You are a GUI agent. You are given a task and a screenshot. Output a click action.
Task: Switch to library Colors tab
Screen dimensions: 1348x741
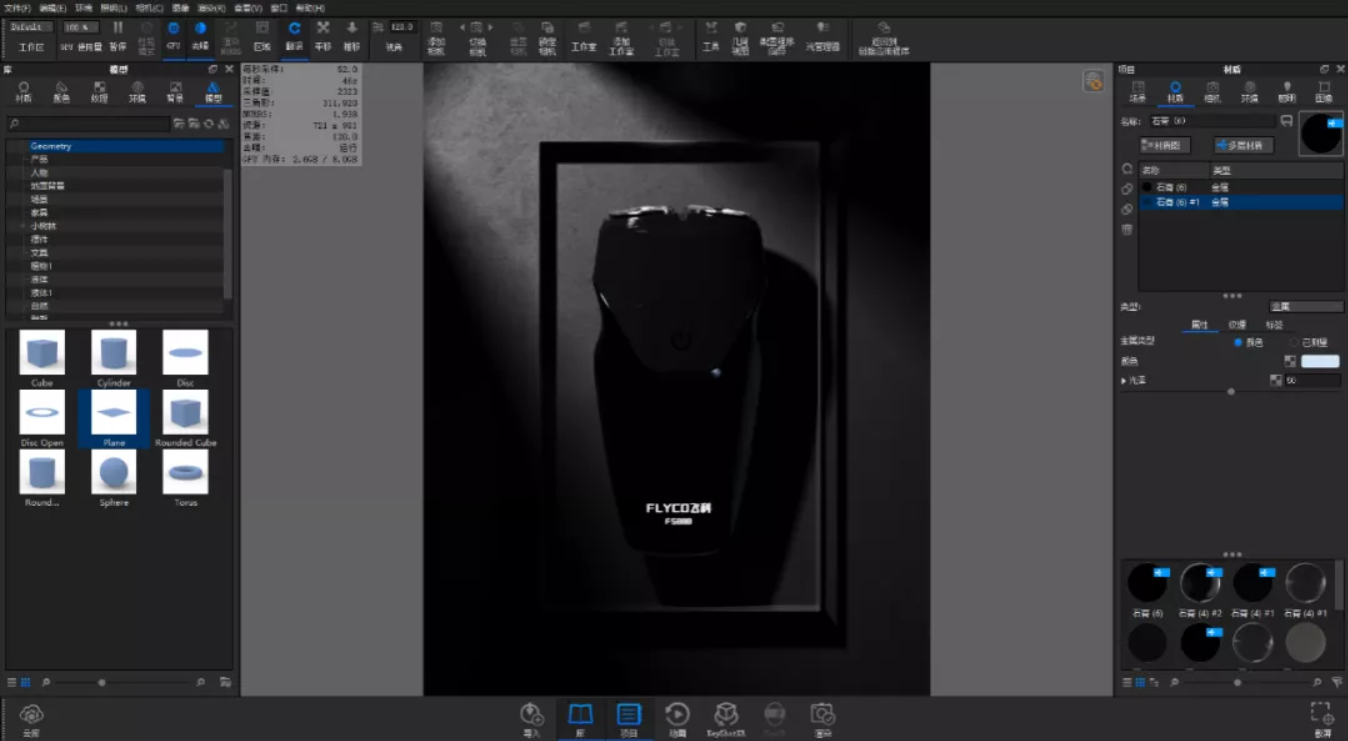pos(61,92)
